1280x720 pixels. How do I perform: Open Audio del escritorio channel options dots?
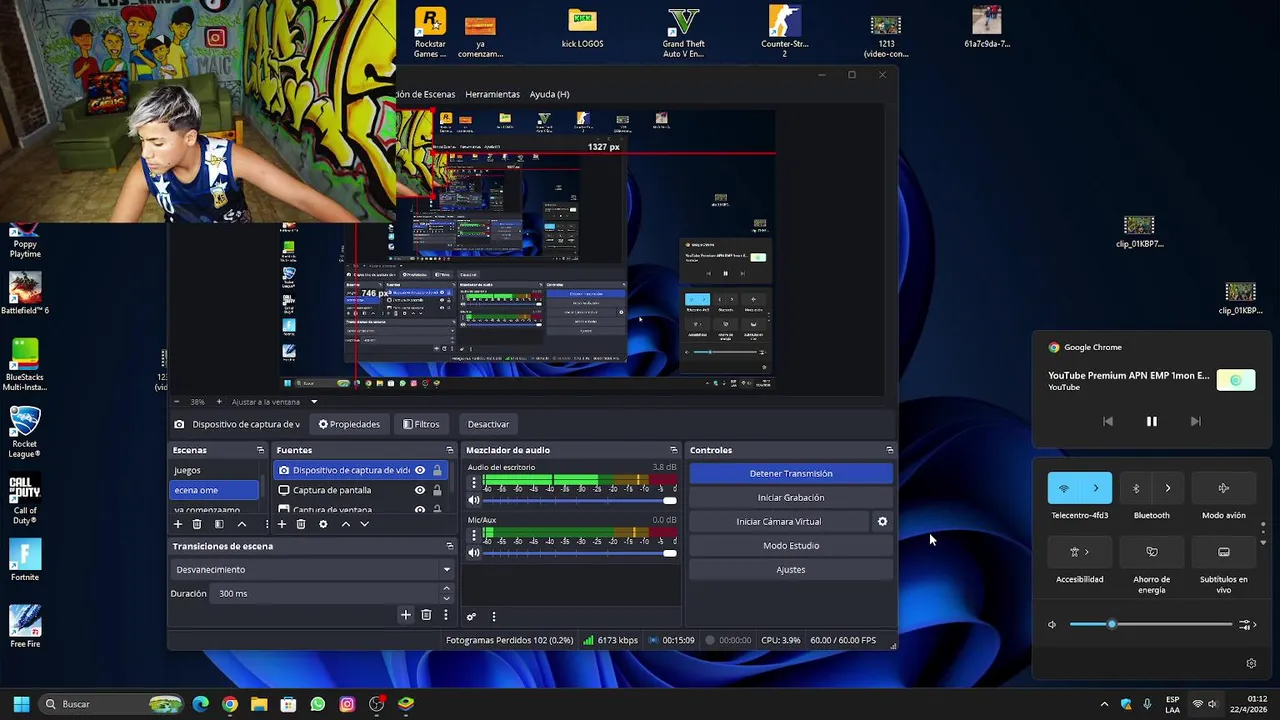click(474, 483)
